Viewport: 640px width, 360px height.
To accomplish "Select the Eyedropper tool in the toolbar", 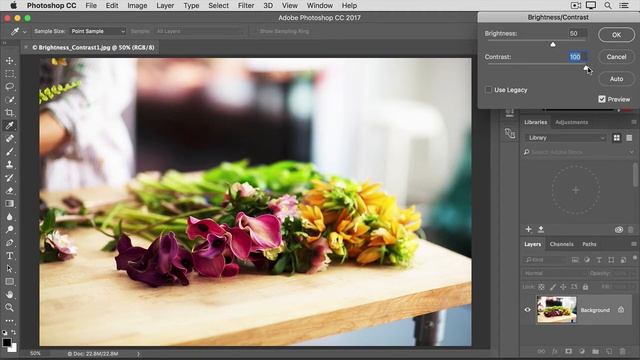I will [x=9, y=126].
